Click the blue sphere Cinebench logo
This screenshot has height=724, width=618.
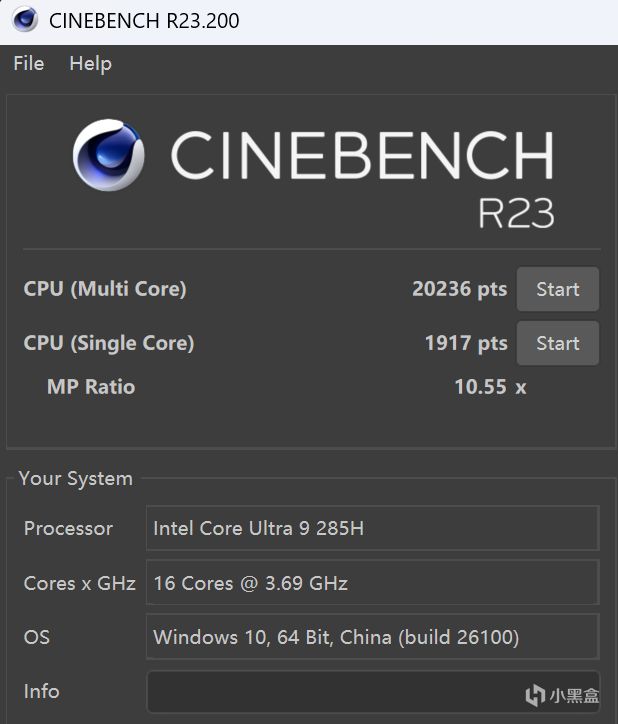[108, 156]
